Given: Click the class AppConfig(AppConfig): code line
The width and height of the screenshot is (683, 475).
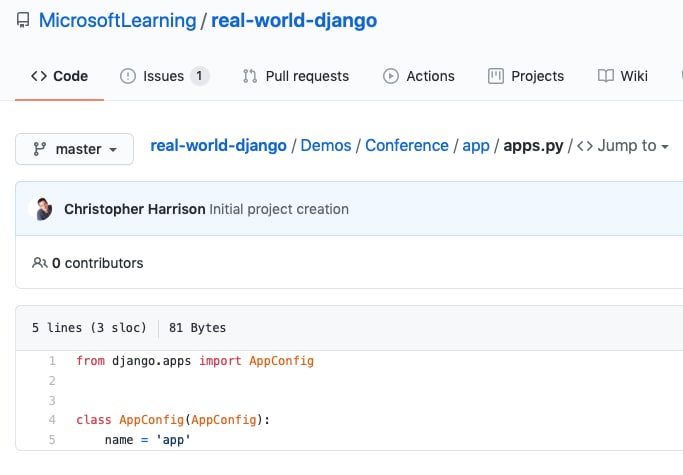Looking at the screenshot, I should tap(173, 420).
